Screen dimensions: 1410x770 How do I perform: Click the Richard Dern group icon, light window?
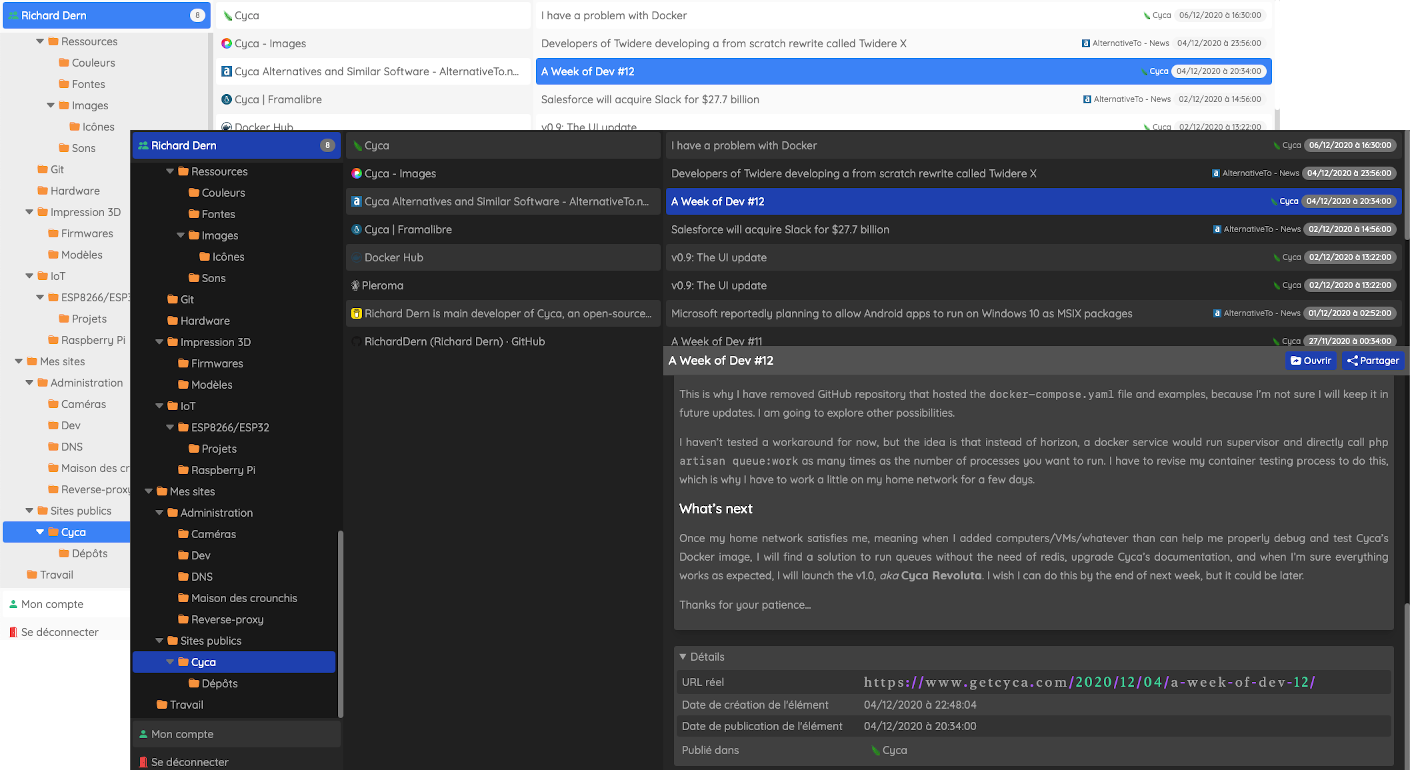[x=13, y=16]
